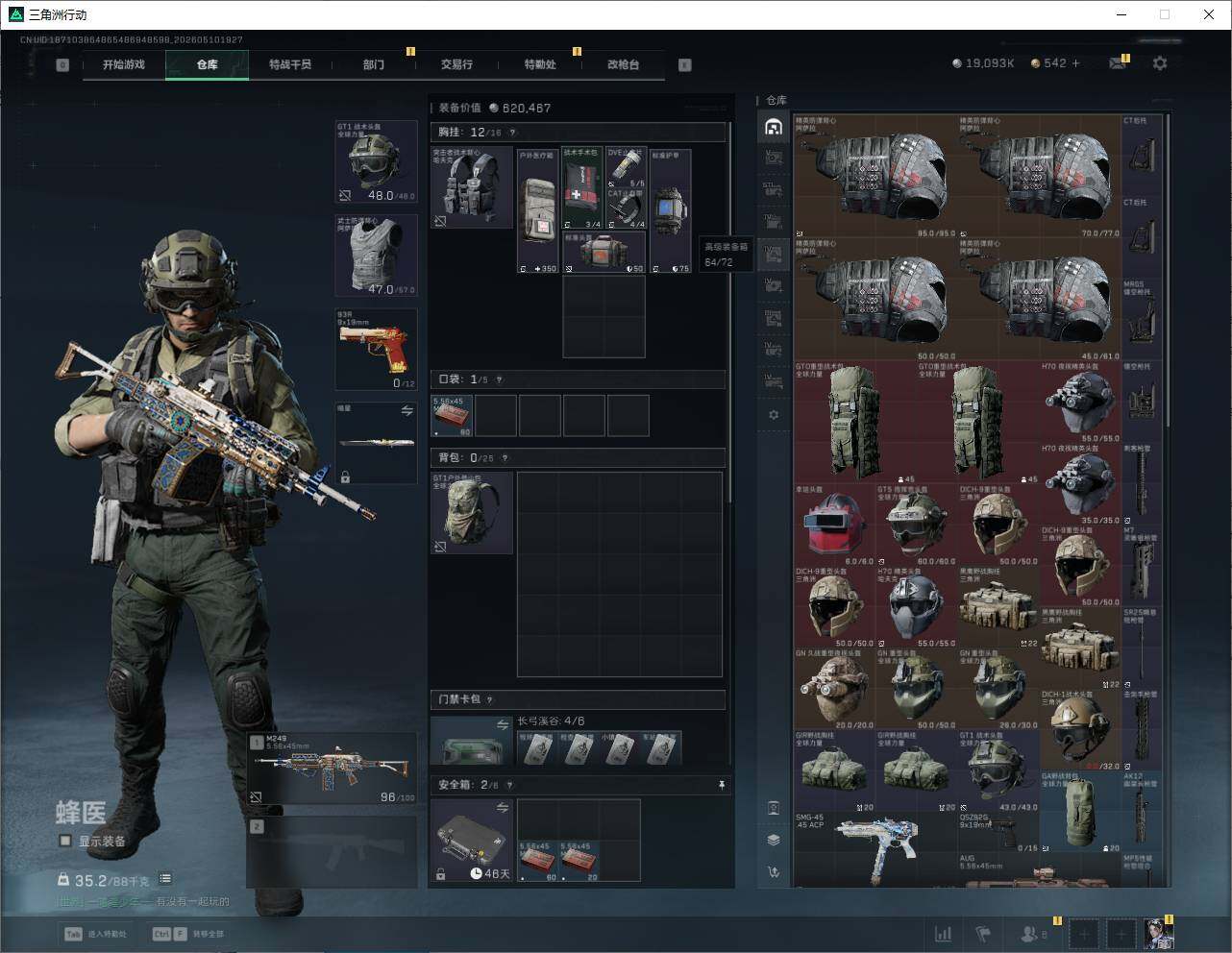Click the highlighted 高级装备箱 container icon in sidebar
This screenshot has height=953, width=1232.
[774, 254]
